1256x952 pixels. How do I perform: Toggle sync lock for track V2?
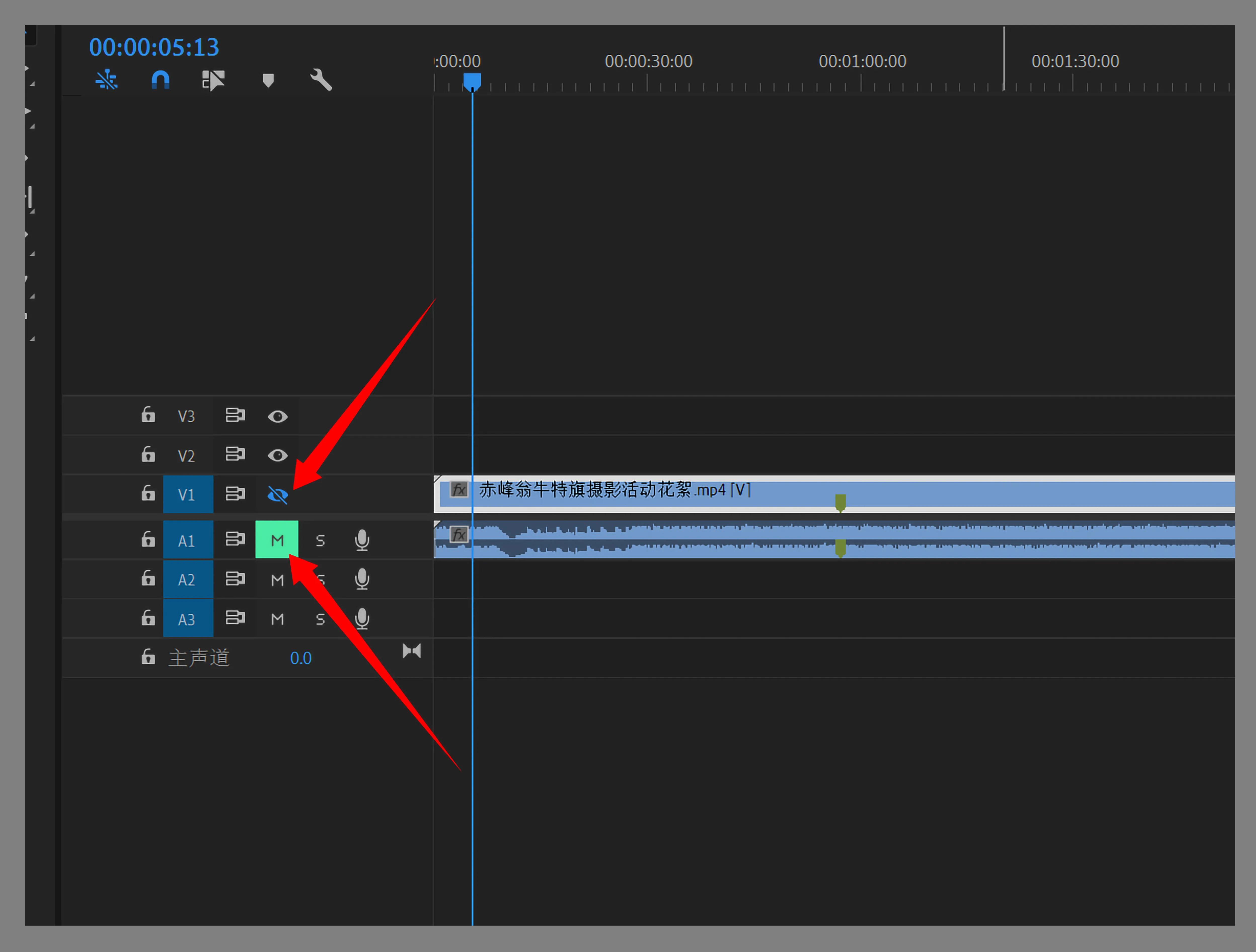click(235, 454)
